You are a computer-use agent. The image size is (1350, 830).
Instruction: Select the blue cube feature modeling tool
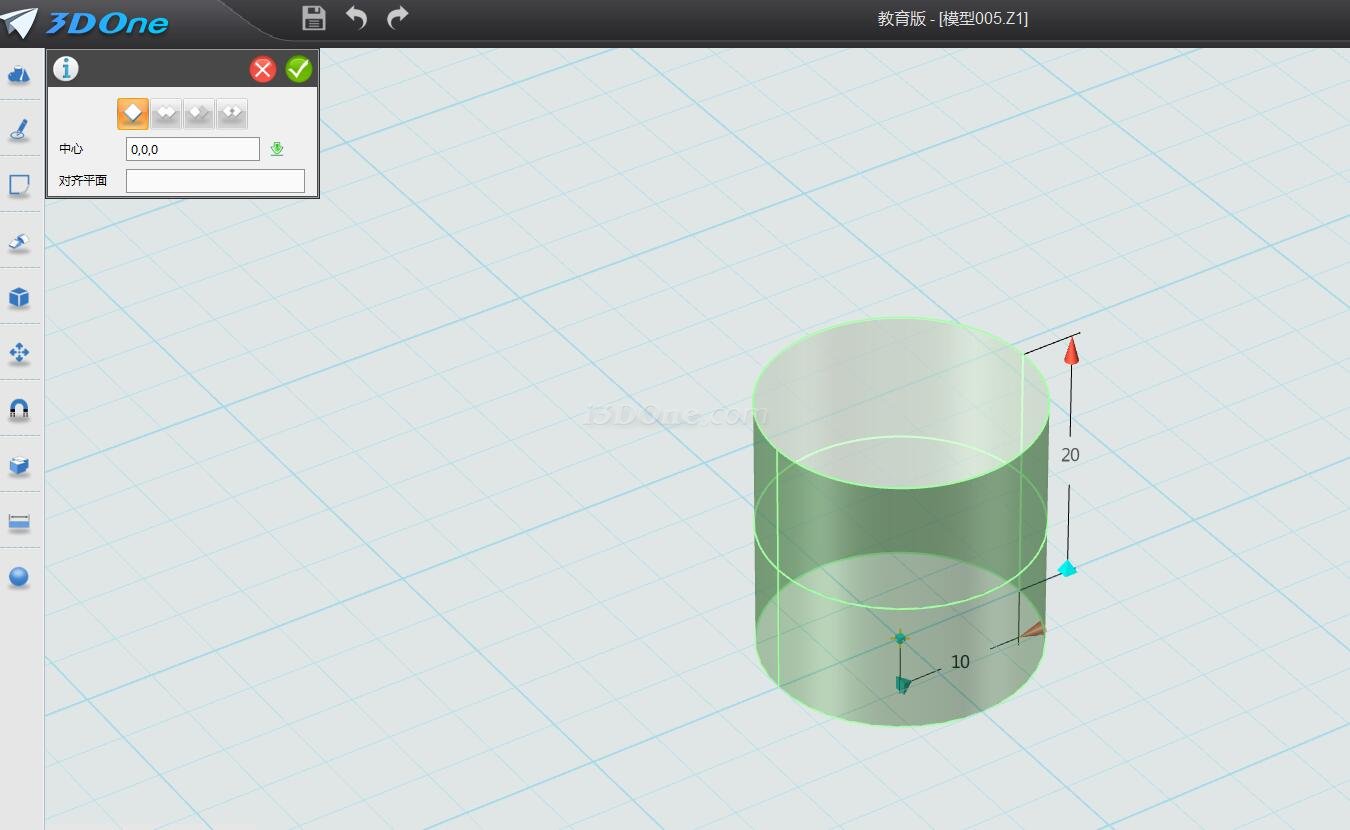point(19,297)
